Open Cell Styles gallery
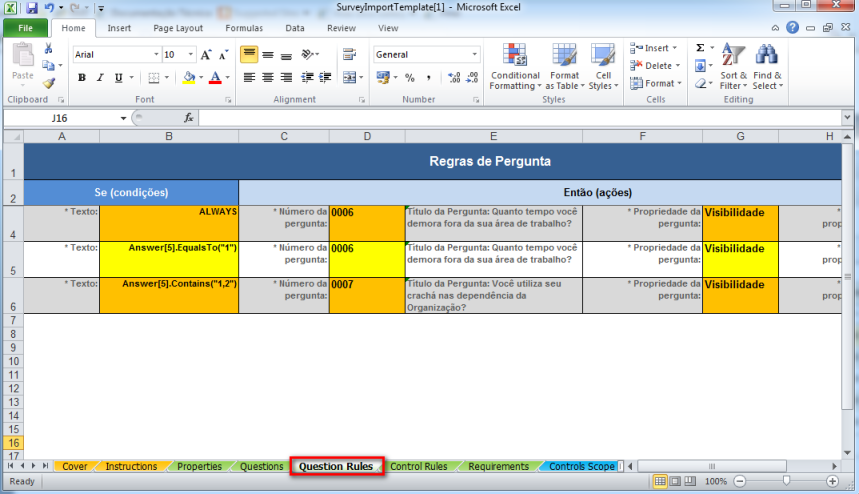Viewport: 859px width, 494px height. (x=603, y=66)
